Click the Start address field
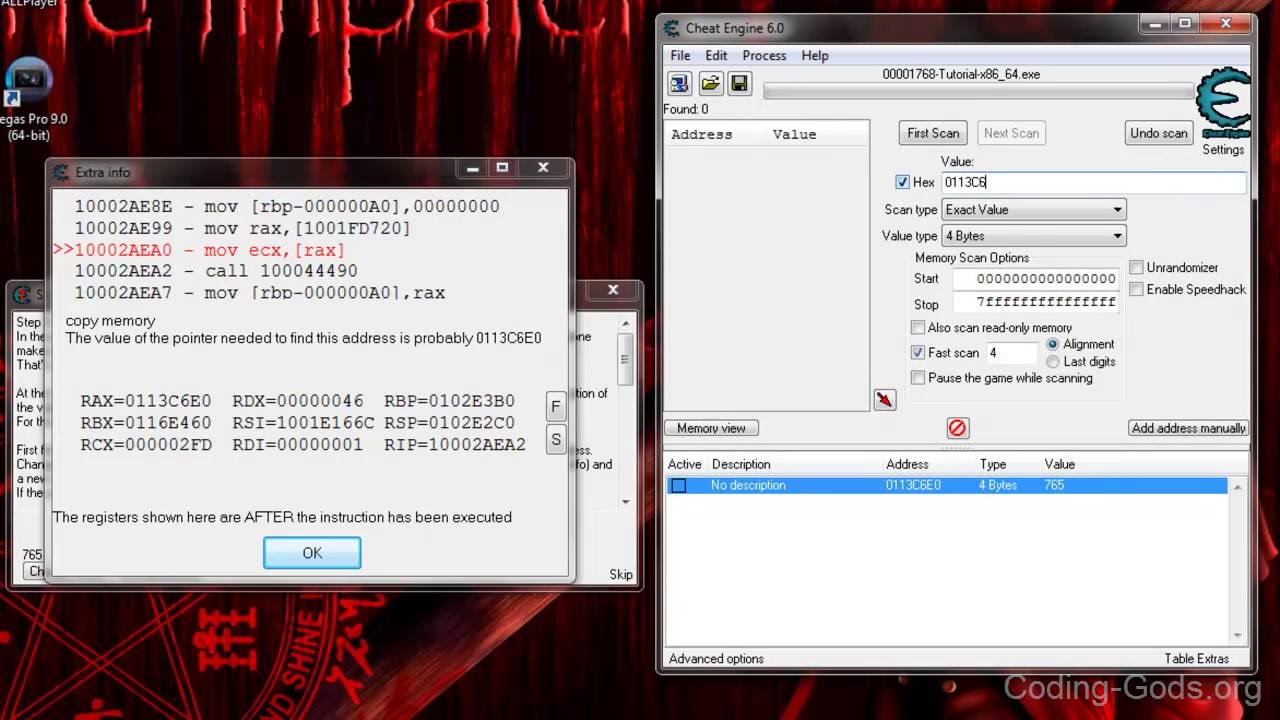The height and width of the screenshot is (720, 1280). [1035, 279]
